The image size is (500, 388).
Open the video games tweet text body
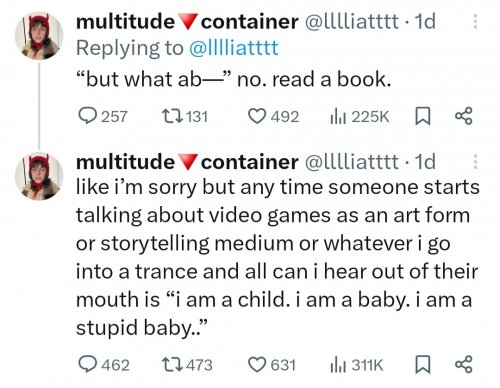[277, 257]
